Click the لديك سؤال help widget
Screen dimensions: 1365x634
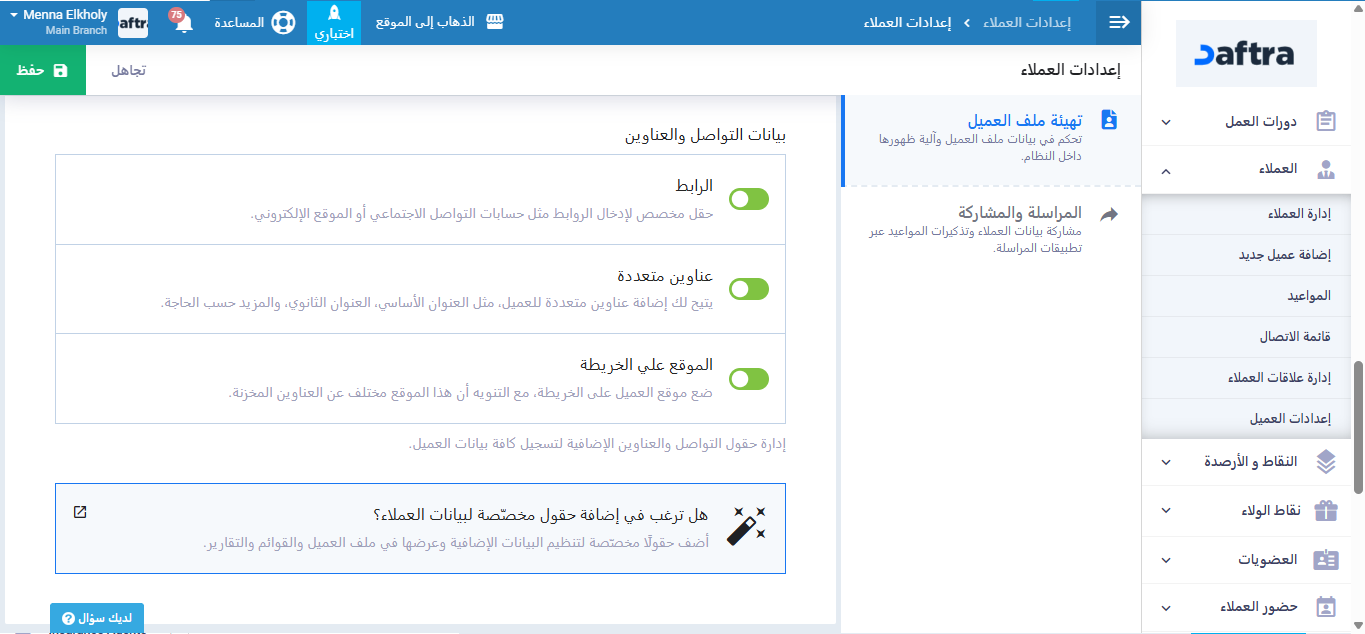pyautogui.click(x=97, y=618)
